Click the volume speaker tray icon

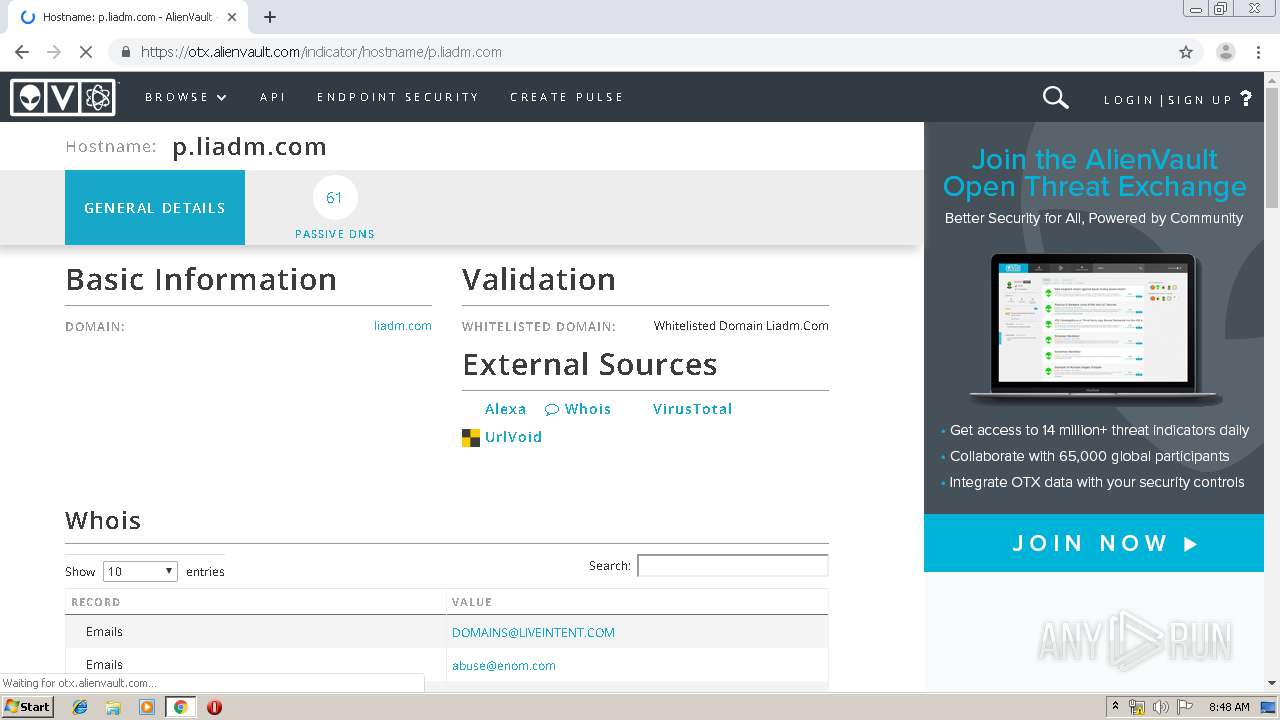point(1160,707)
